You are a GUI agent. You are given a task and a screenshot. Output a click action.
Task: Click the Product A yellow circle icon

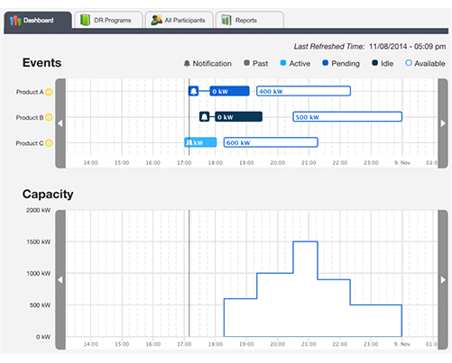click(49, 92)
